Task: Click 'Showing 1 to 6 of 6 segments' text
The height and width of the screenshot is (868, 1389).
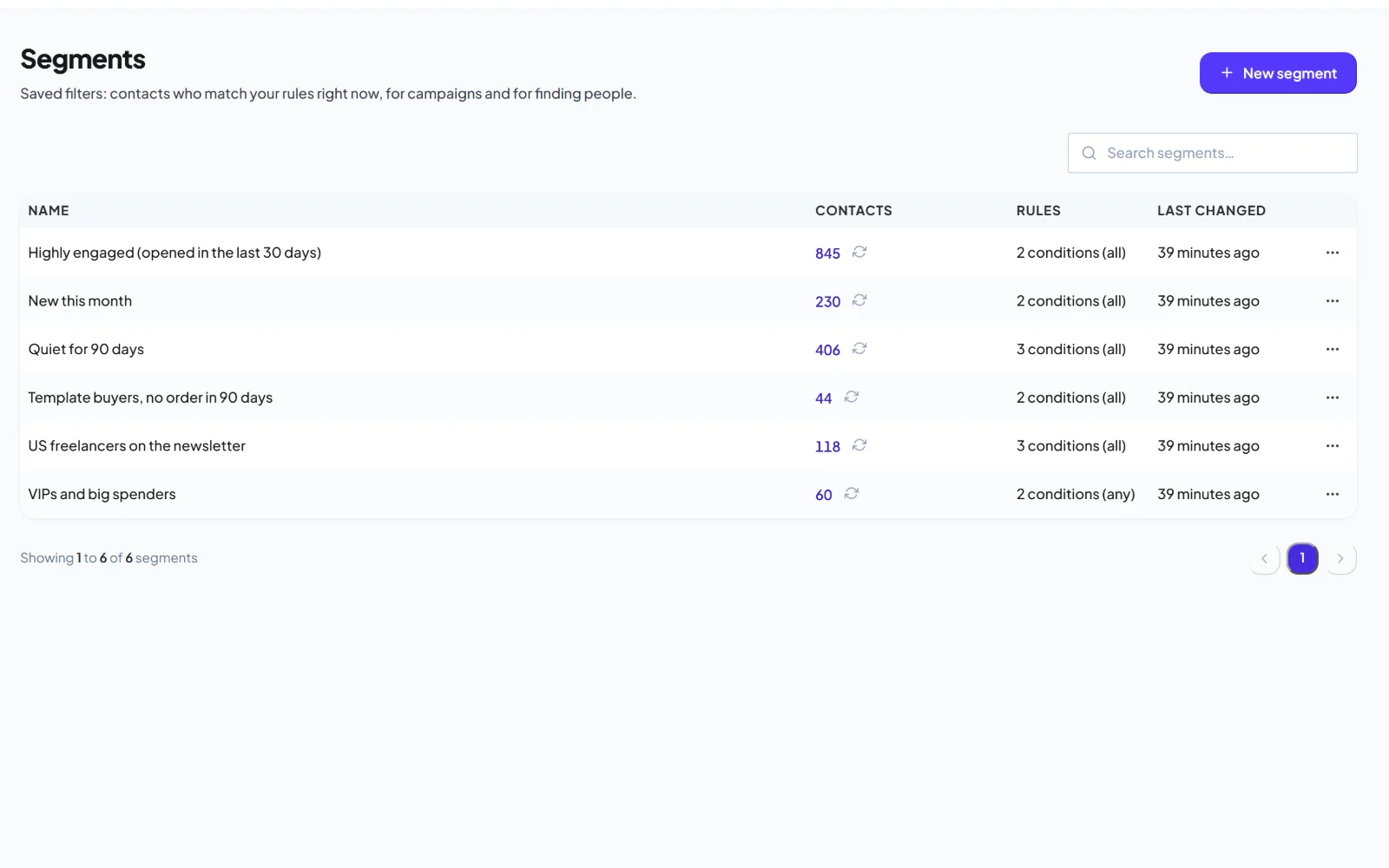Action: tap(109, 558)
